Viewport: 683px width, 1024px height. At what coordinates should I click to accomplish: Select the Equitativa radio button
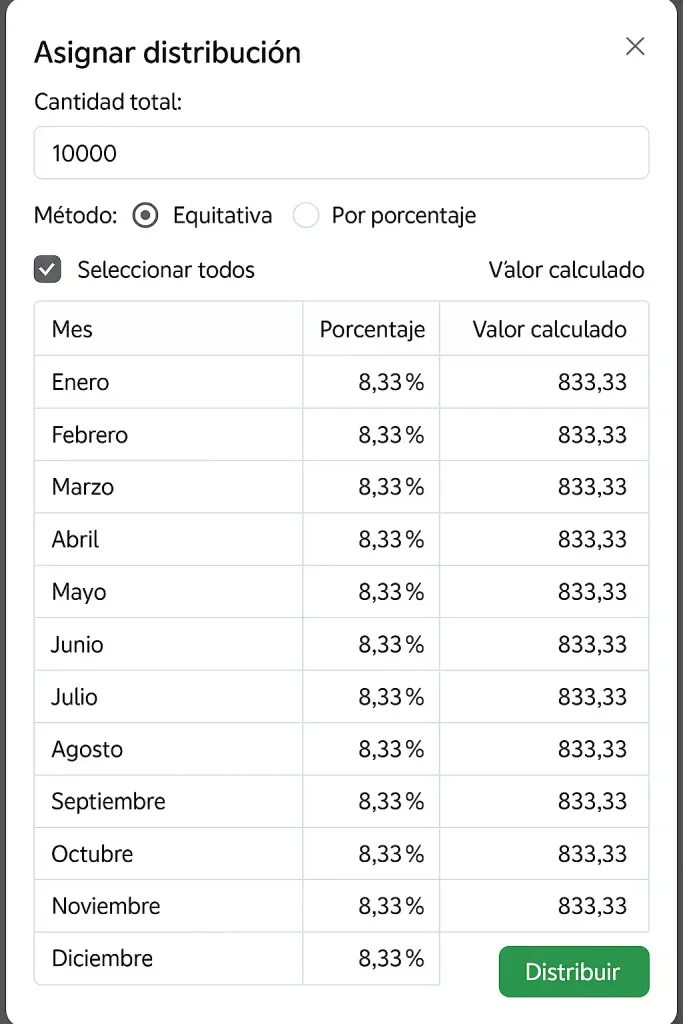(146, 215)
